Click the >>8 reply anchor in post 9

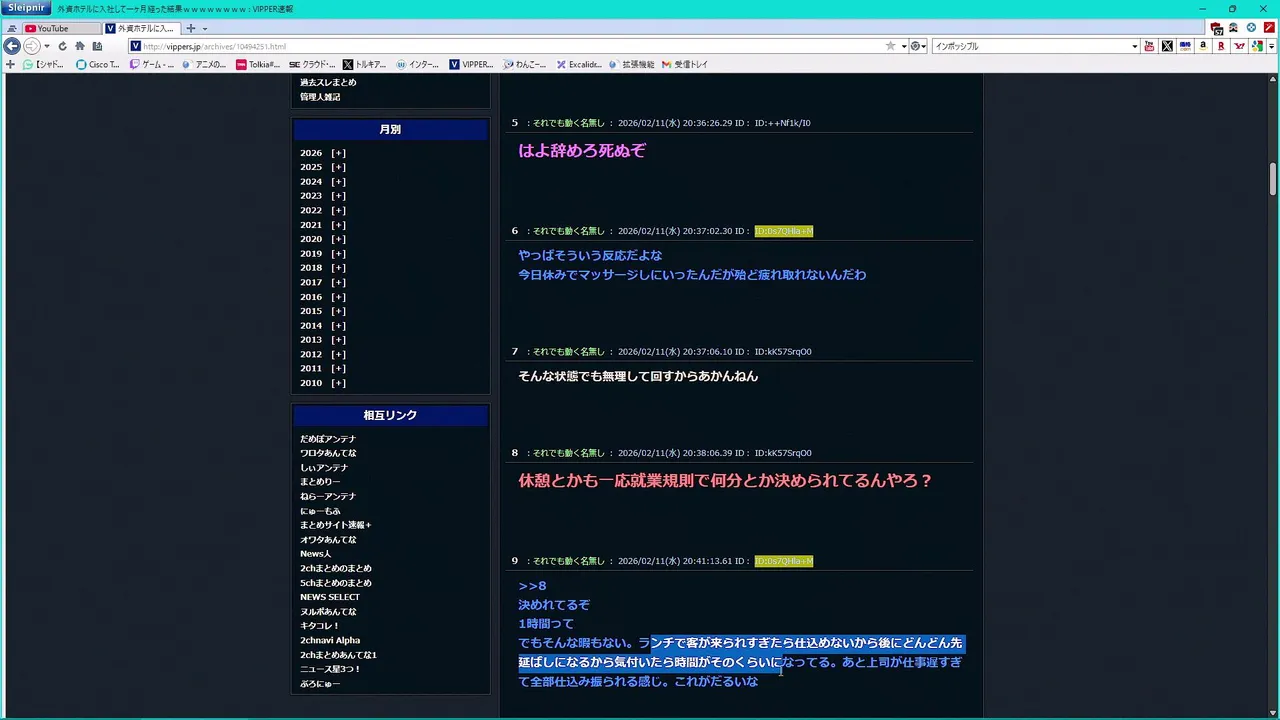coord(532,586)
